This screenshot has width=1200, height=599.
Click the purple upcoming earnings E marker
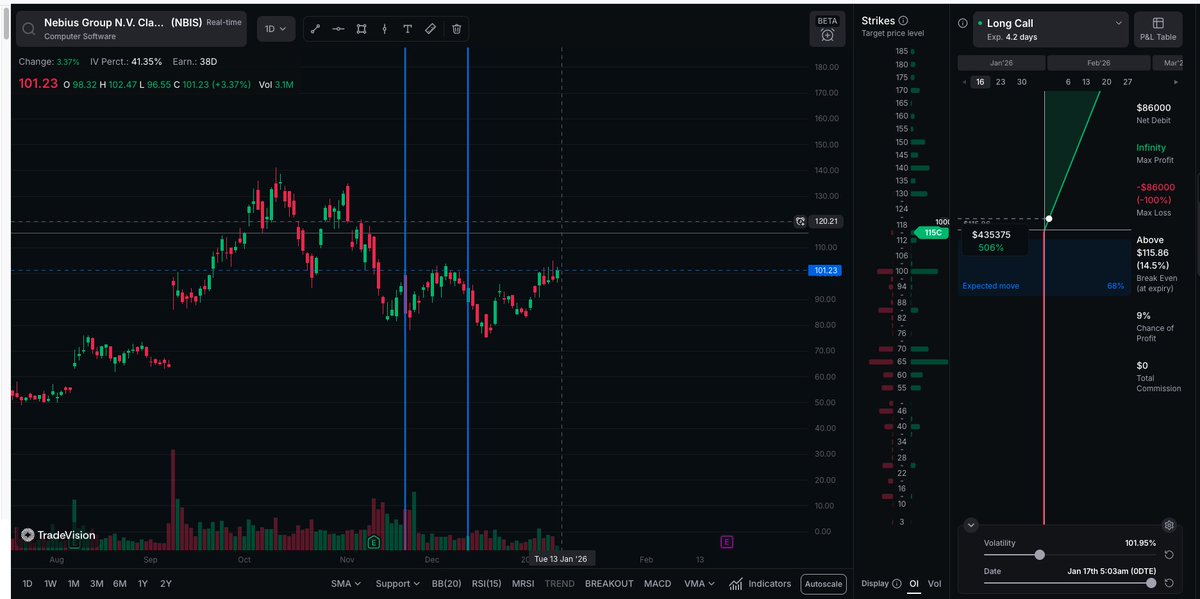click(x=726, y=541)
